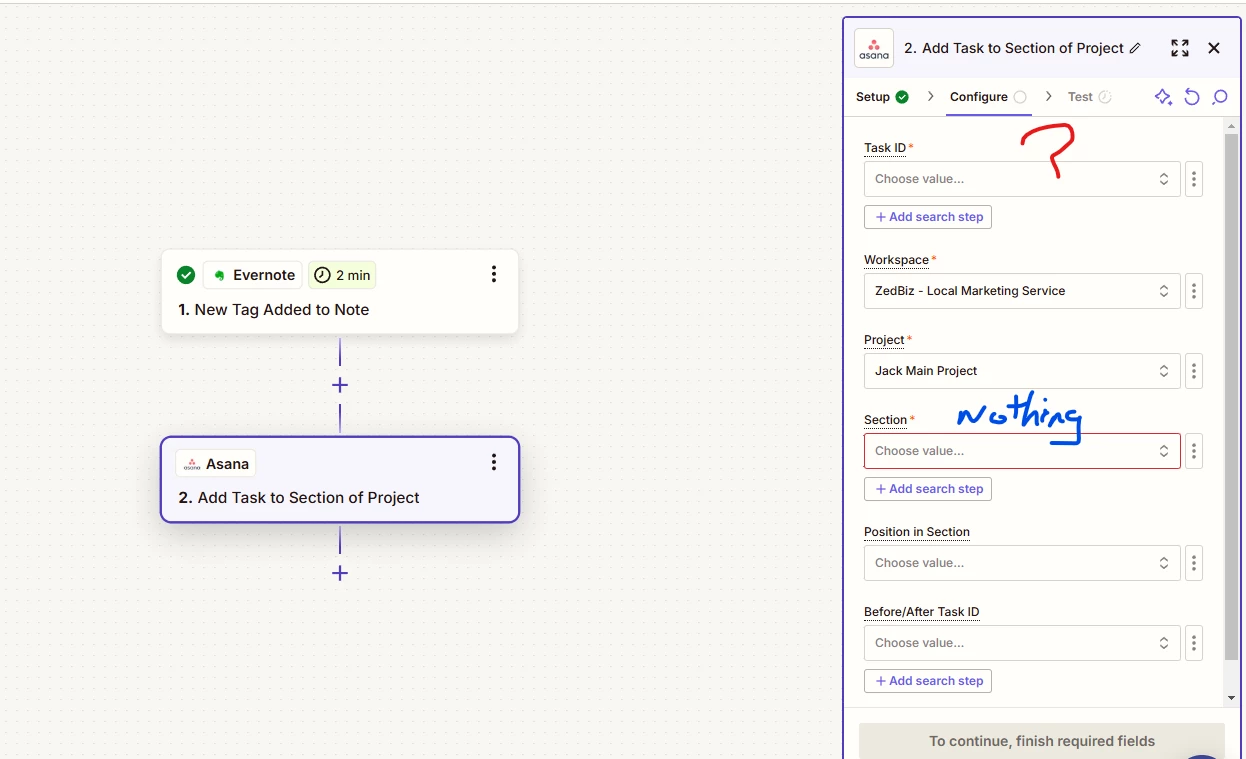Open the Task ID dropdown

click(1022, 179)
